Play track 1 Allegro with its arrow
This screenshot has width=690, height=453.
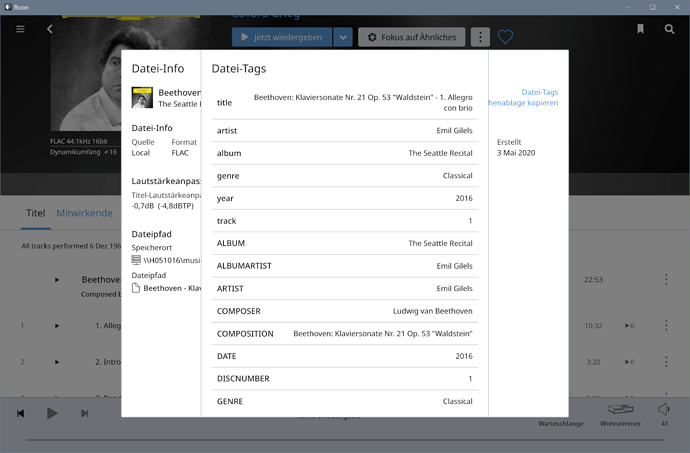click(57, 326)
